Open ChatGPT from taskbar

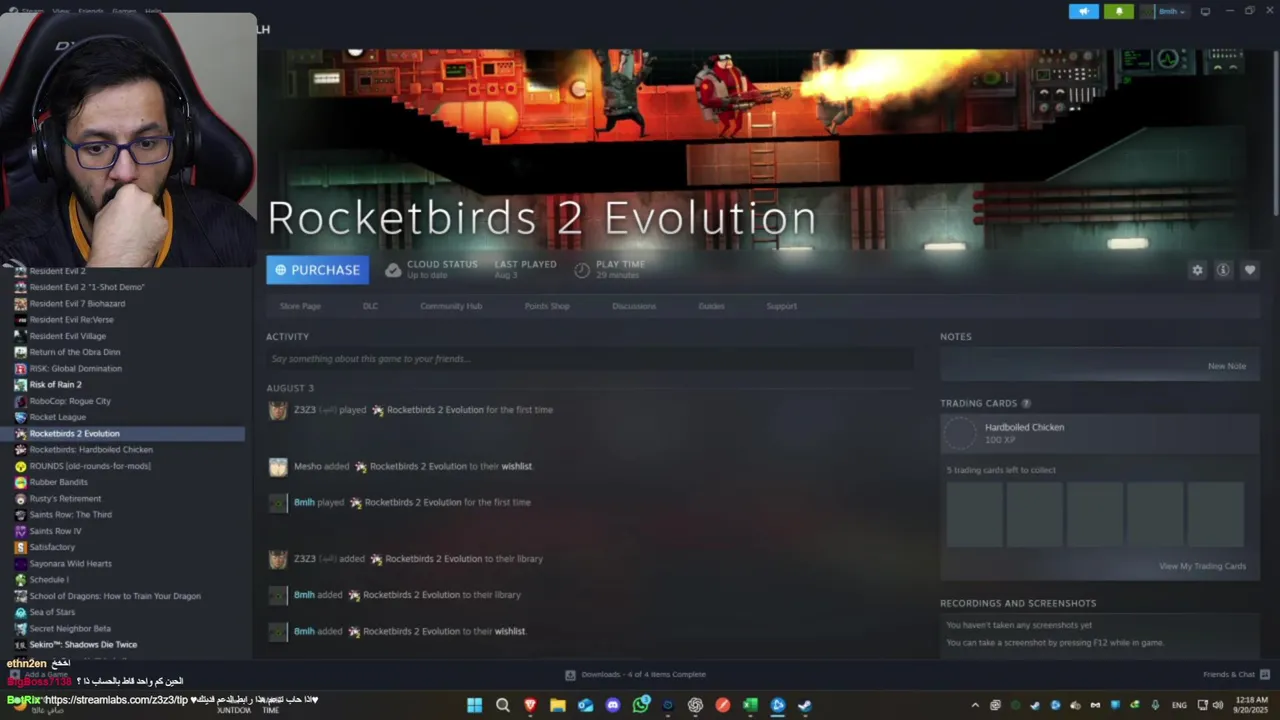click(x=695, y=705)
